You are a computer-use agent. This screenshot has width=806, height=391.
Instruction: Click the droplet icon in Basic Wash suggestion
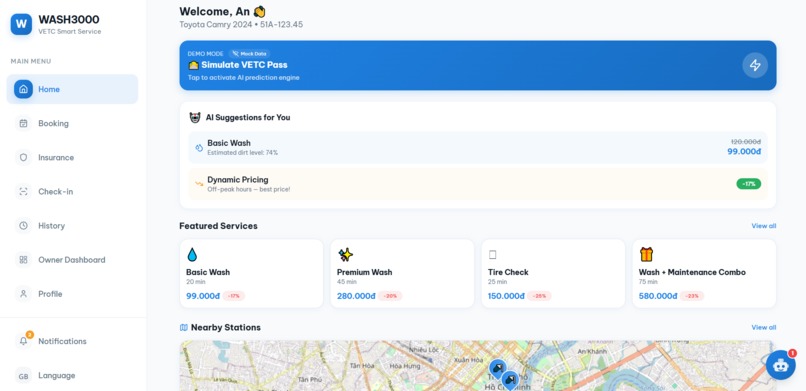pos(199,148)
